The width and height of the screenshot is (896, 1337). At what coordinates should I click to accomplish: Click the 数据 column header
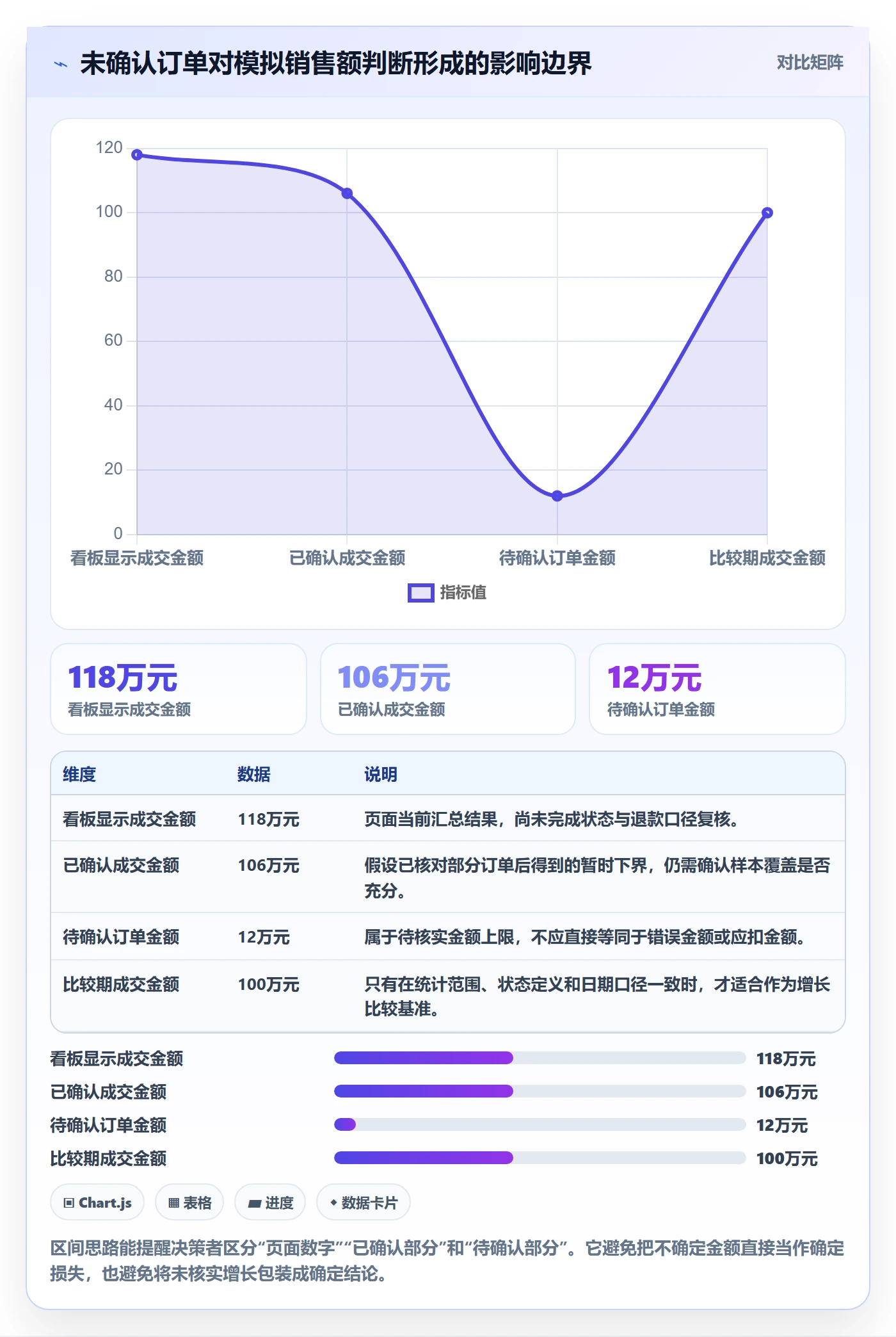coord(254,775)
